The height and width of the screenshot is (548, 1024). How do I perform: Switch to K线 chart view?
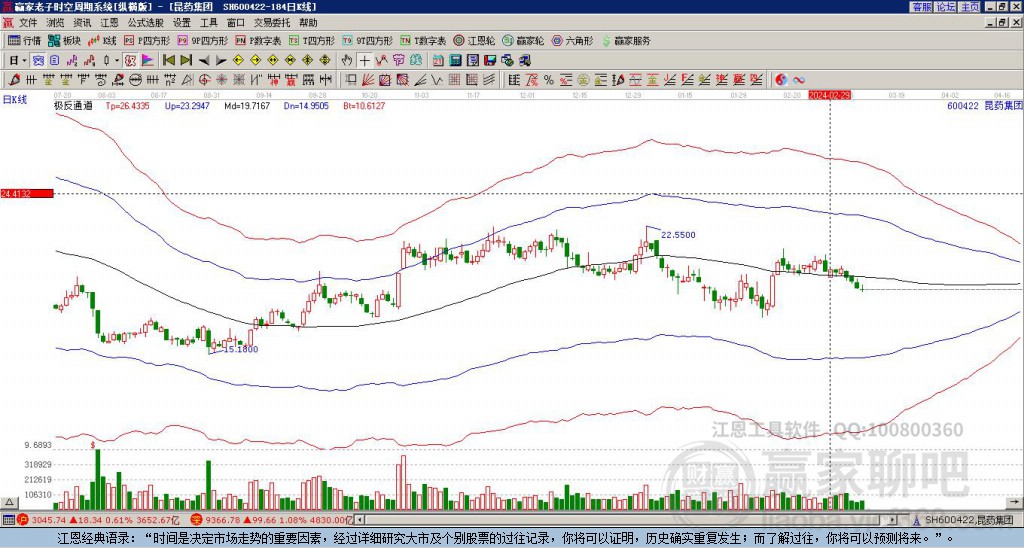tap(103, 40)
